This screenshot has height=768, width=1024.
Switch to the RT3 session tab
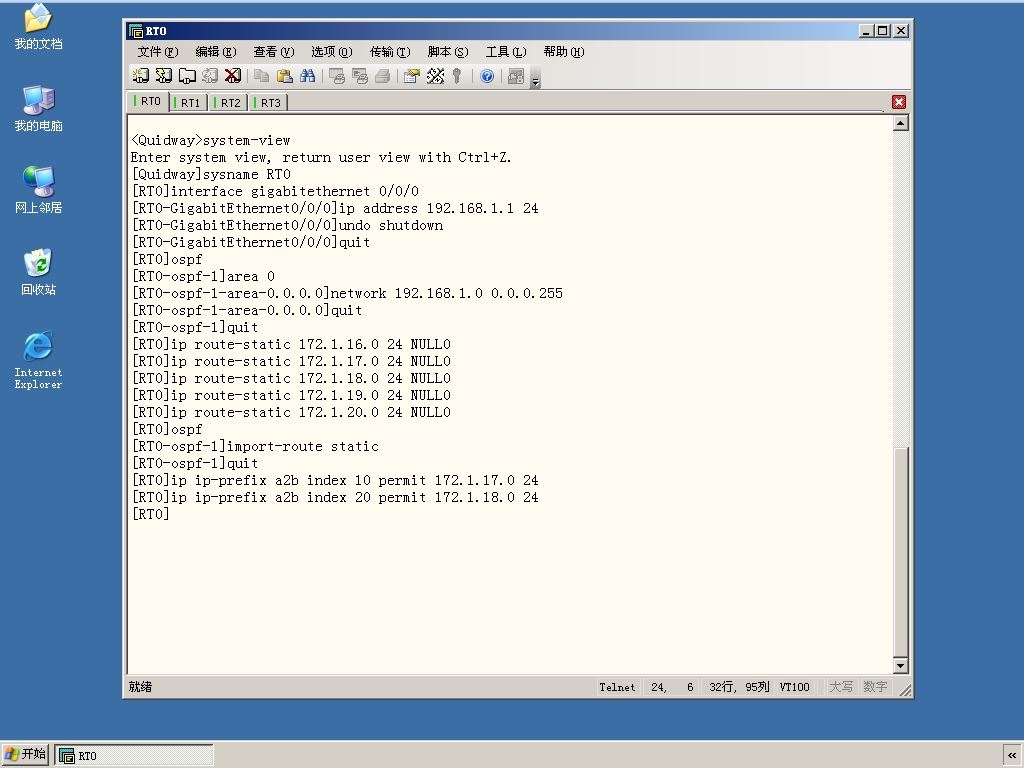[268, 103]
